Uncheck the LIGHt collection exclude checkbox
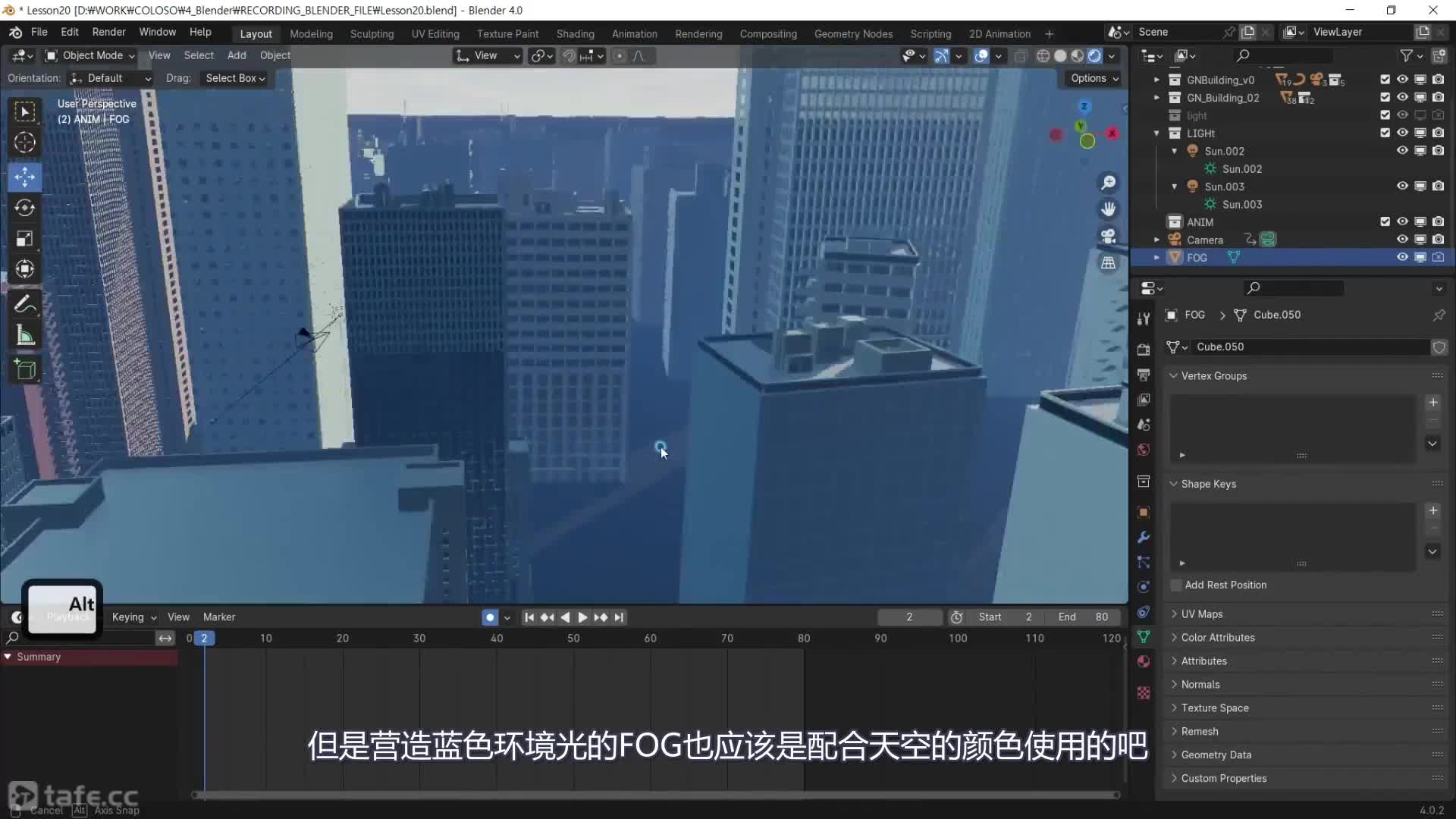This screenshot has width=1456, height=819. point(1385,133)
